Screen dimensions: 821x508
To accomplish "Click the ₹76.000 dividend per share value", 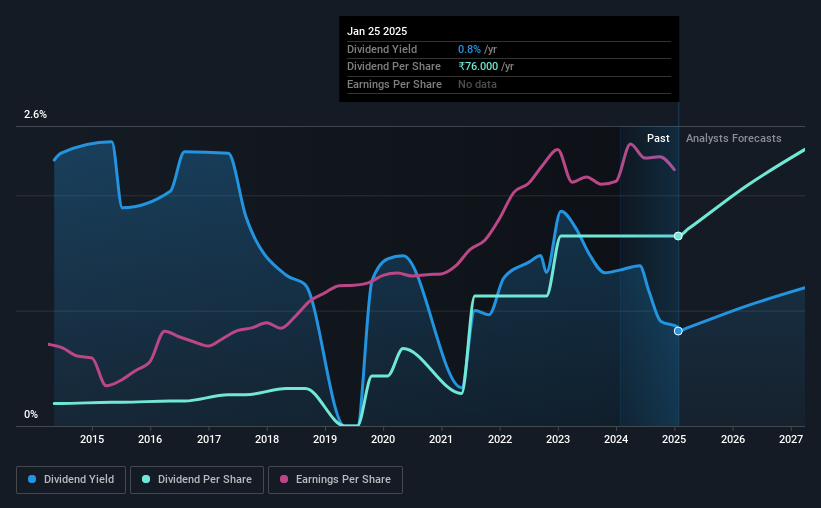I will click(478, 67).
